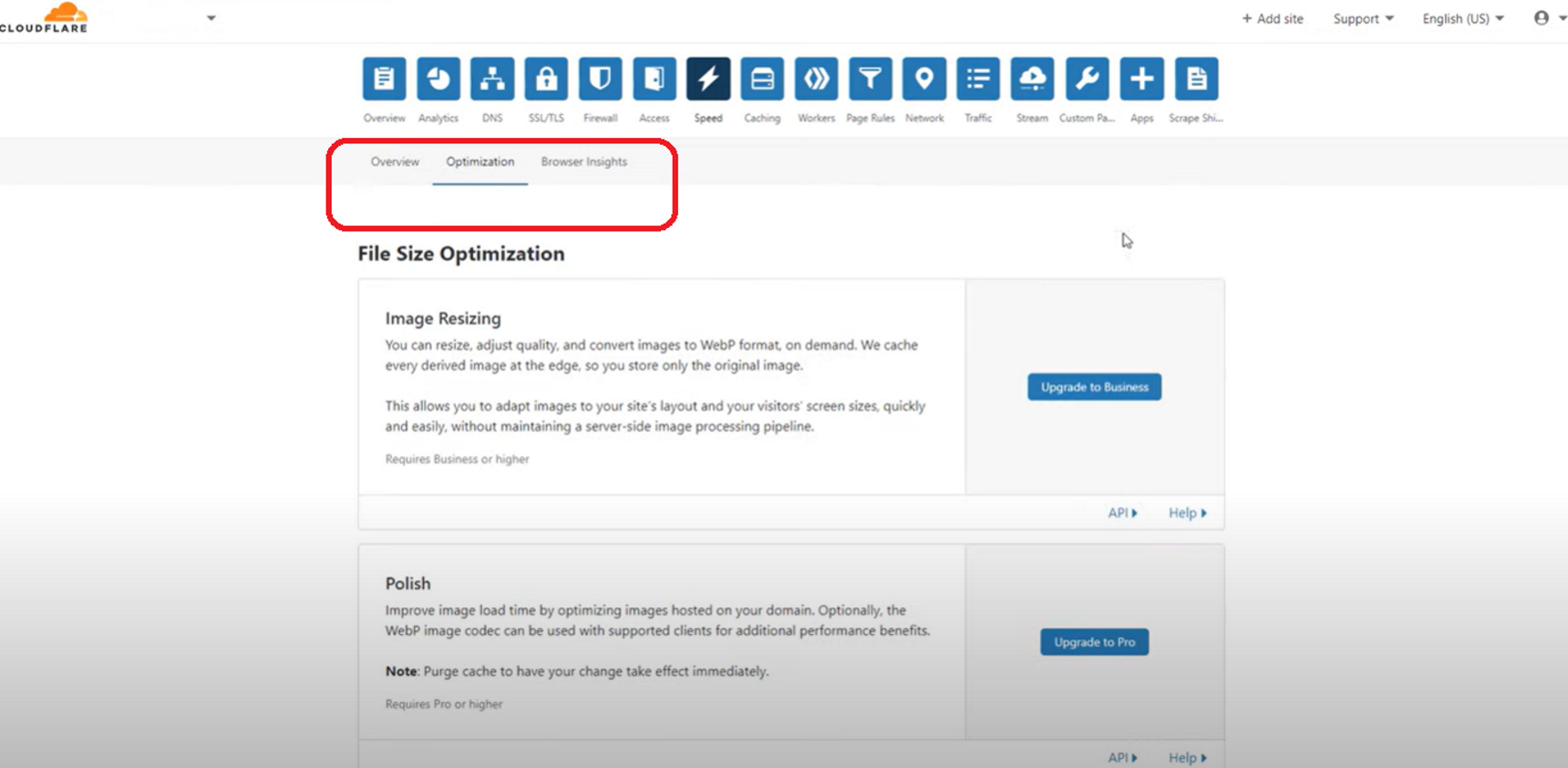Image resolution: width=1568 pixels, height=768 pixels.
Task: Click the Upgrade to Pro button
Action: (x=1094, y=642)
